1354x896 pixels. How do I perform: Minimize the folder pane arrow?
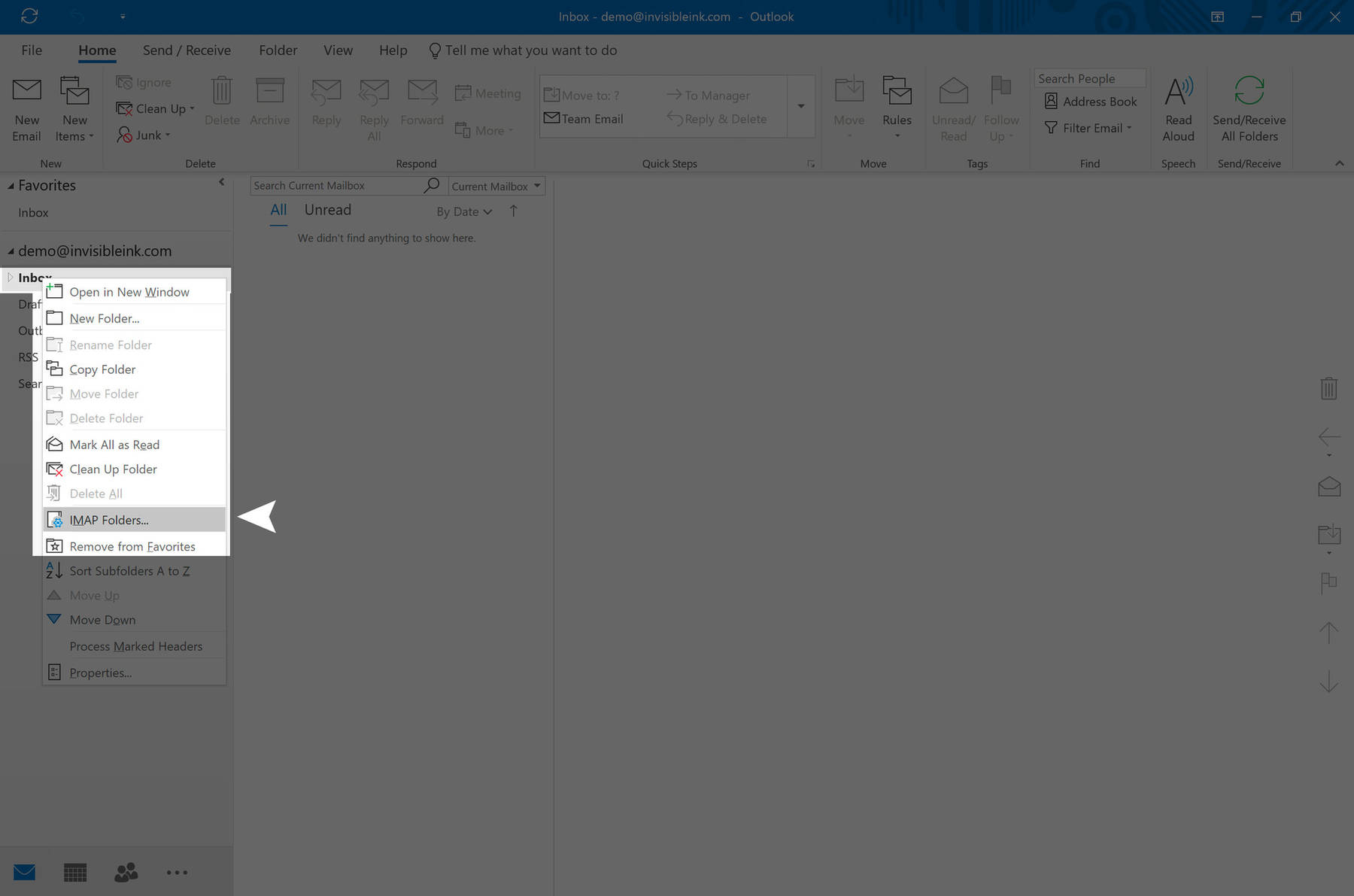(x=221, y=181)
